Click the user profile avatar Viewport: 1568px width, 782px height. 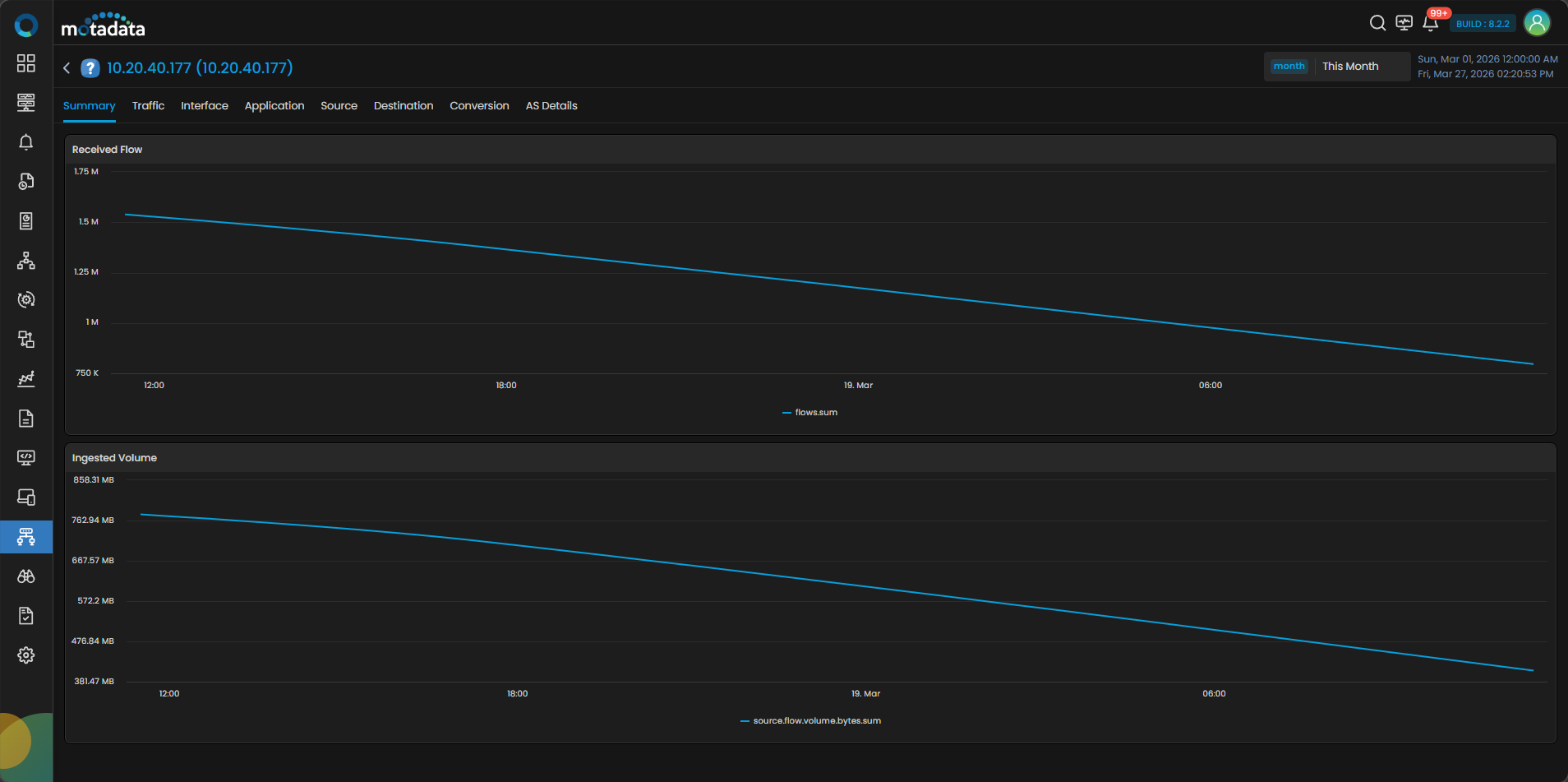coord(1537,23)
